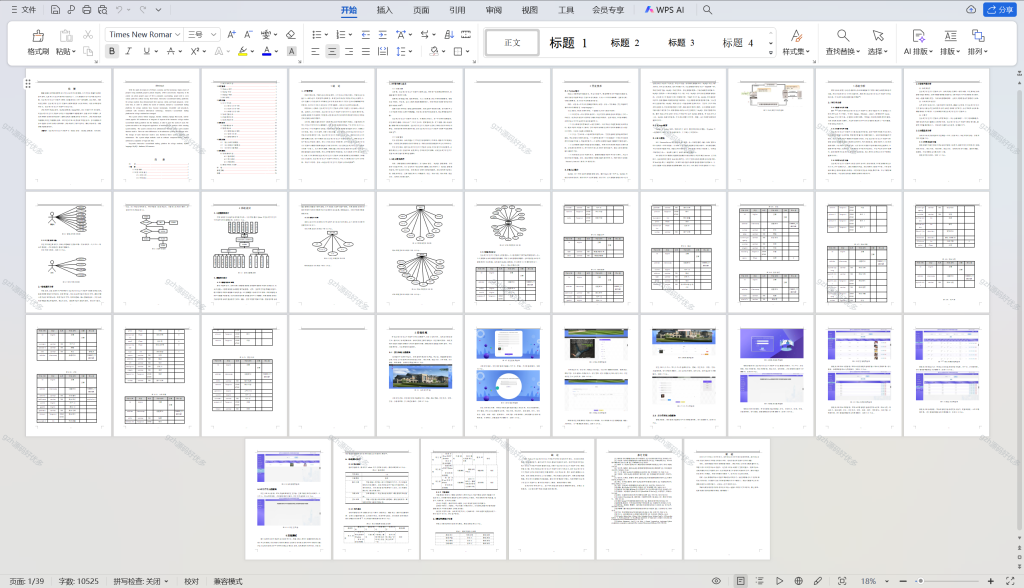
Task: Click the Cut scissors icon
Action: pyautogui.click(x=88, y=35)
